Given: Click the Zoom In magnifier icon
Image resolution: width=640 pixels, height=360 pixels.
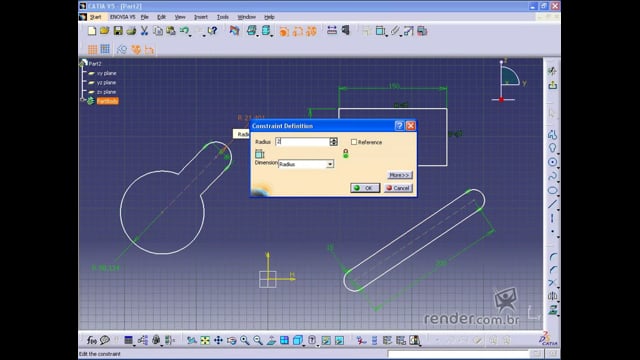Looking at the screenshot, I should (x=244, y=340).
